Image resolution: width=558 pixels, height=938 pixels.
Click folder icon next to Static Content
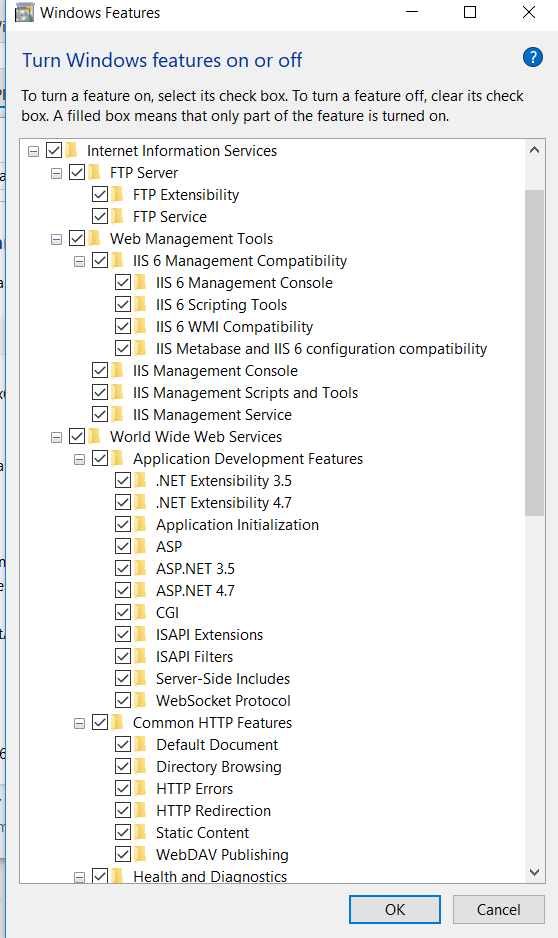141,832
